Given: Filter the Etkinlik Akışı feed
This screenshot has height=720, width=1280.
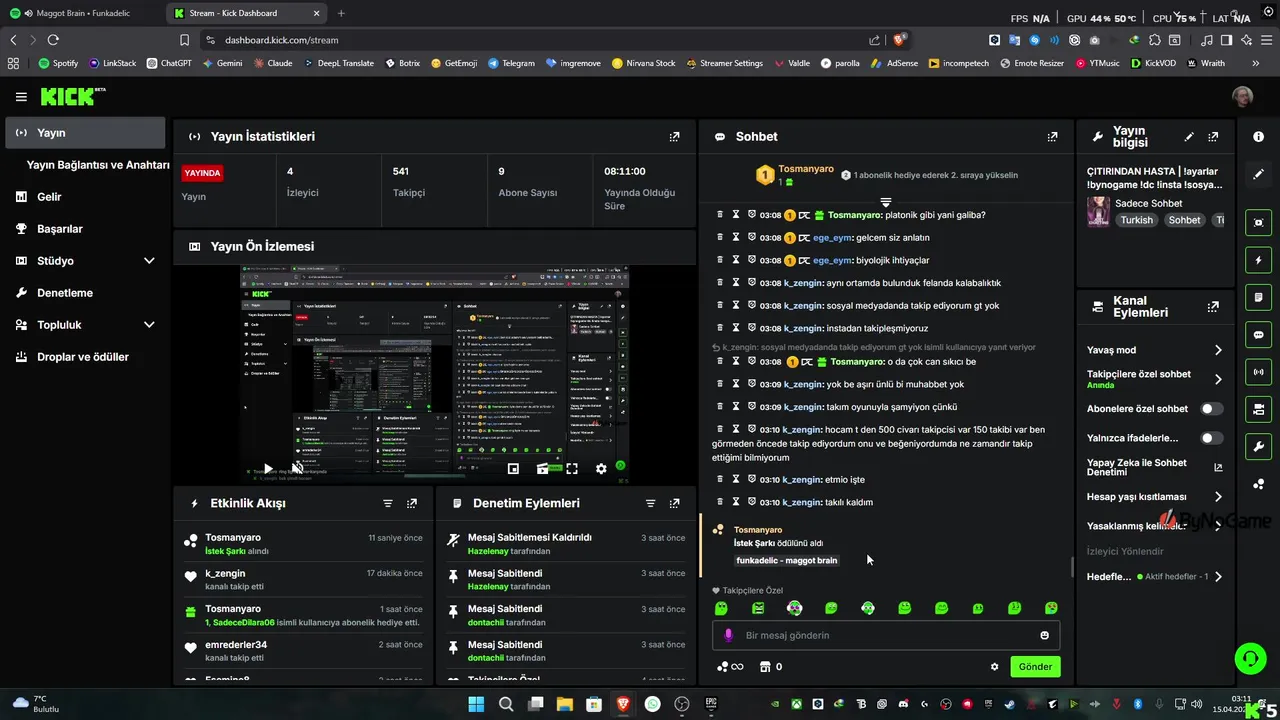Looking at the screenshot, I should click(388, 503).
